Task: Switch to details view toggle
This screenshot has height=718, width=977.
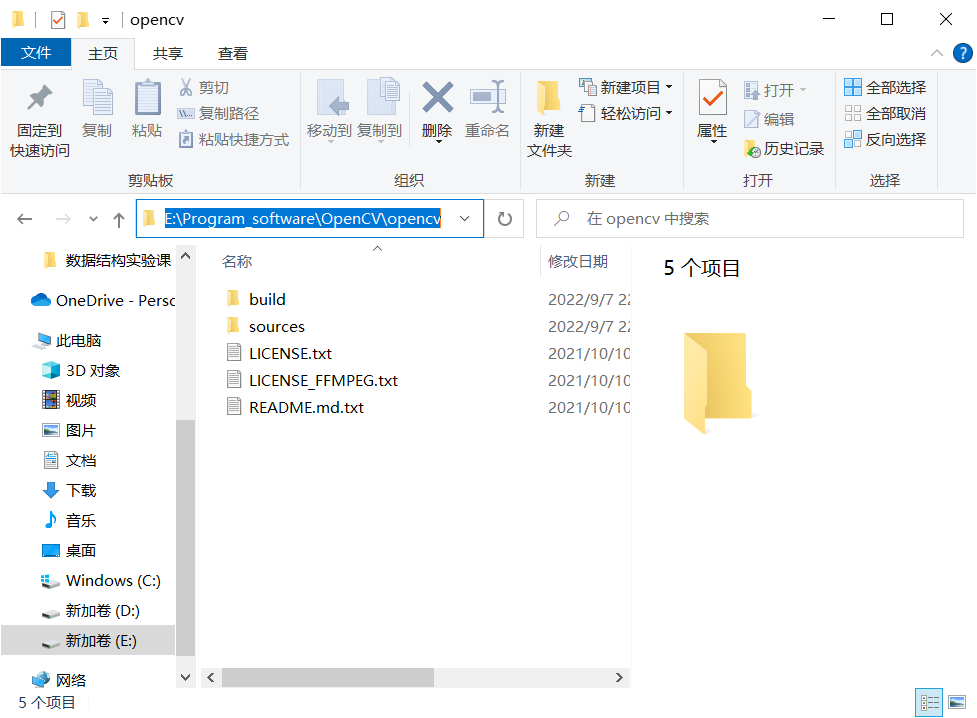Action: [x=929, y=702]
